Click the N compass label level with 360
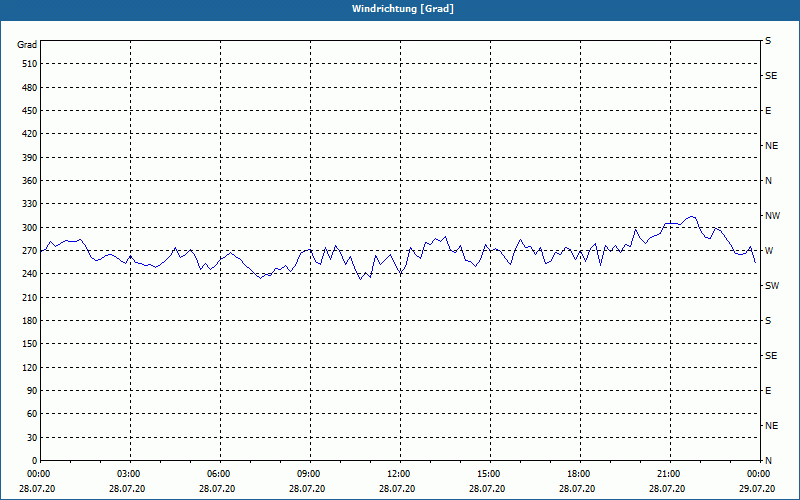The width and height of the screenshot is (800, 500). coord(768,181)
